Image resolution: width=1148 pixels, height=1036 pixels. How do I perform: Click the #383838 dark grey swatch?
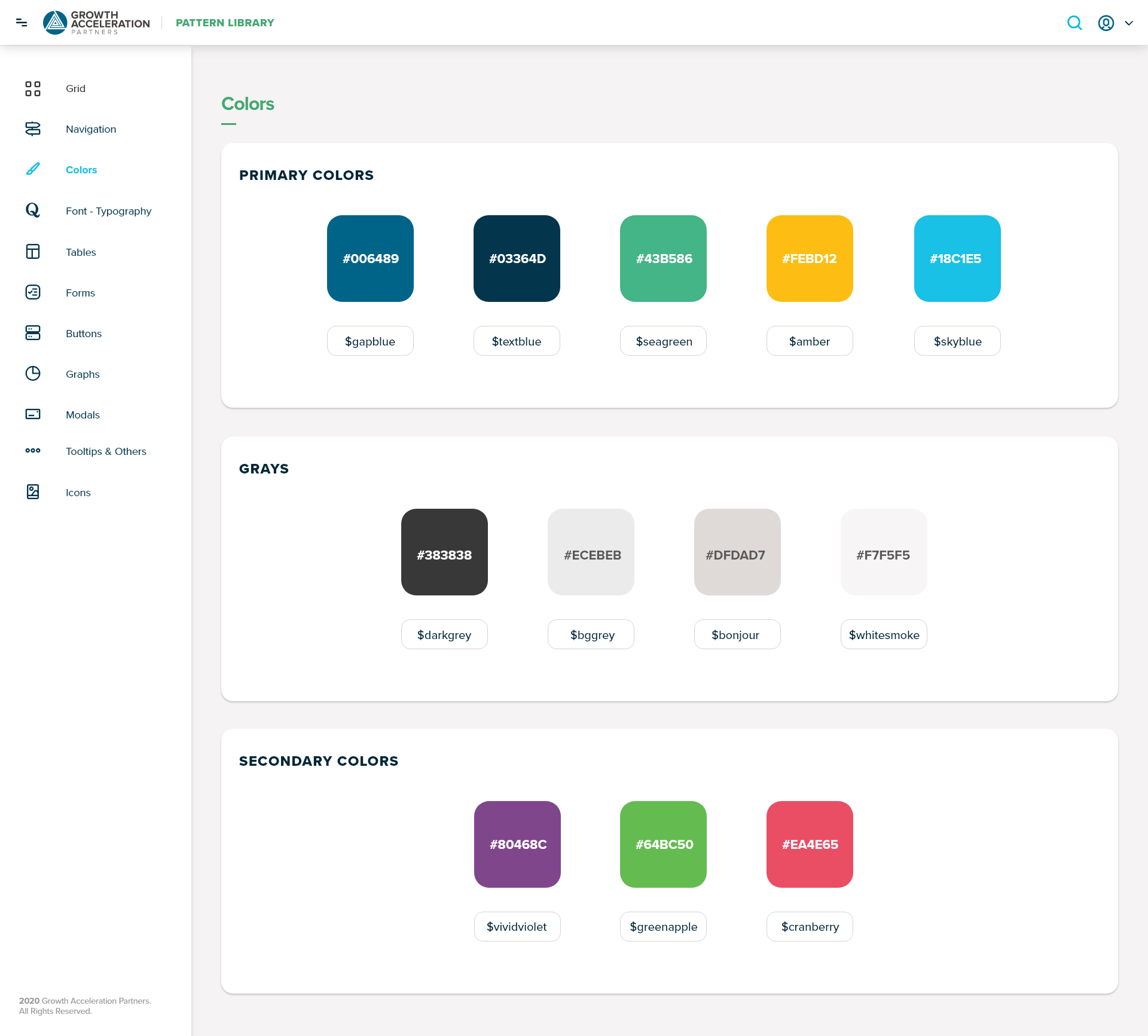pos(444,552)
